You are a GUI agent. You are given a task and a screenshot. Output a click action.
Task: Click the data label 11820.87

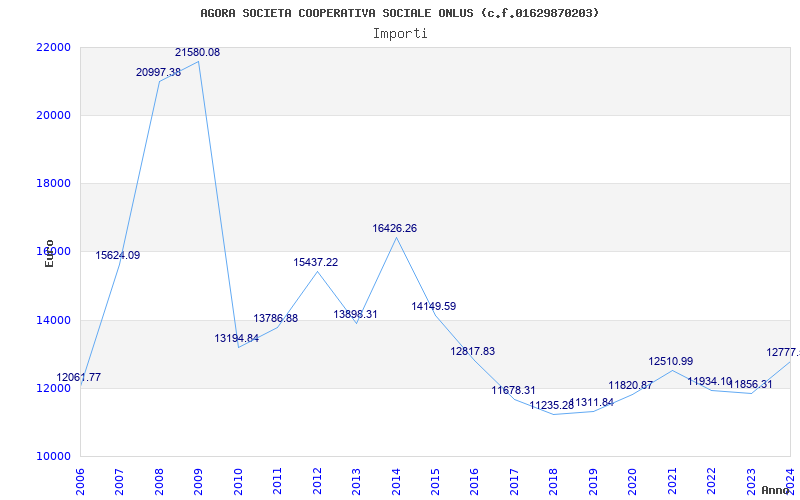pyautogui.click(x=631, y=386)
